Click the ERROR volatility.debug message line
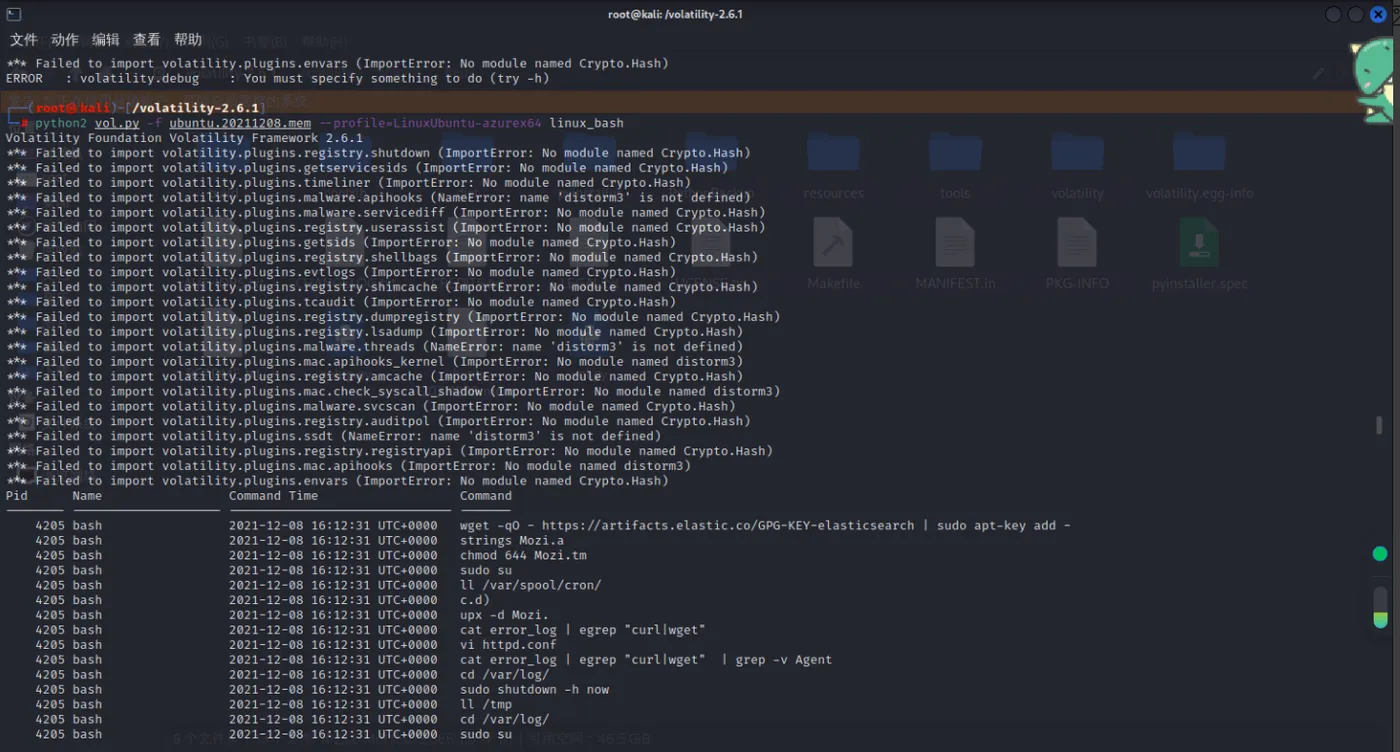The width and height of the screenshot is (1400, 752). click(x=278, y=79)
